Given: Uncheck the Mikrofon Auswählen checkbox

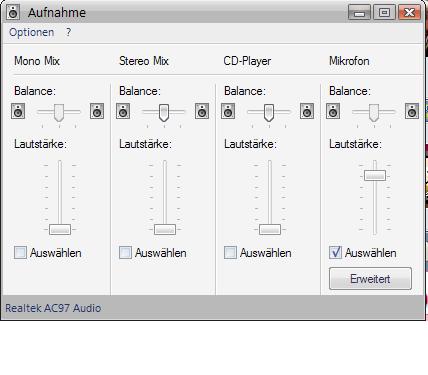Looking at the screenshot, I should pyautogui.click(x=335, y=252).
